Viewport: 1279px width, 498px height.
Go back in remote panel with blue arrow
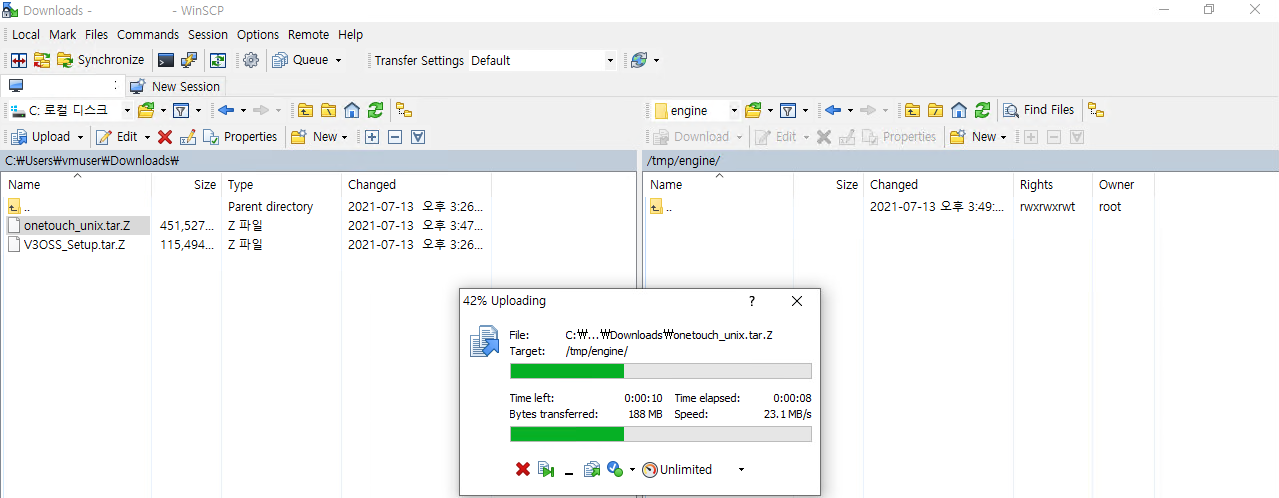point(832,110)
